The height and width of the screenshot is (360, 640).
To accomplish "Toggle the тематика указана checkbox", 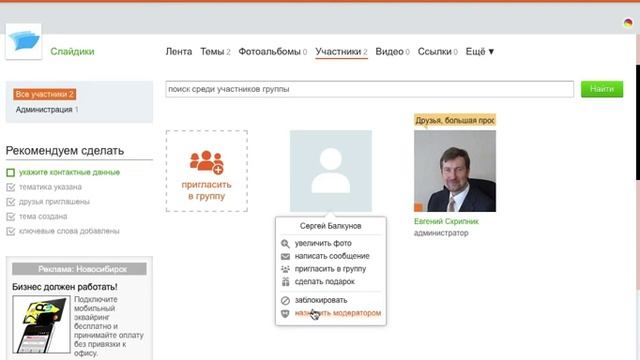I will pyautogui.click(x=11, y=187).
